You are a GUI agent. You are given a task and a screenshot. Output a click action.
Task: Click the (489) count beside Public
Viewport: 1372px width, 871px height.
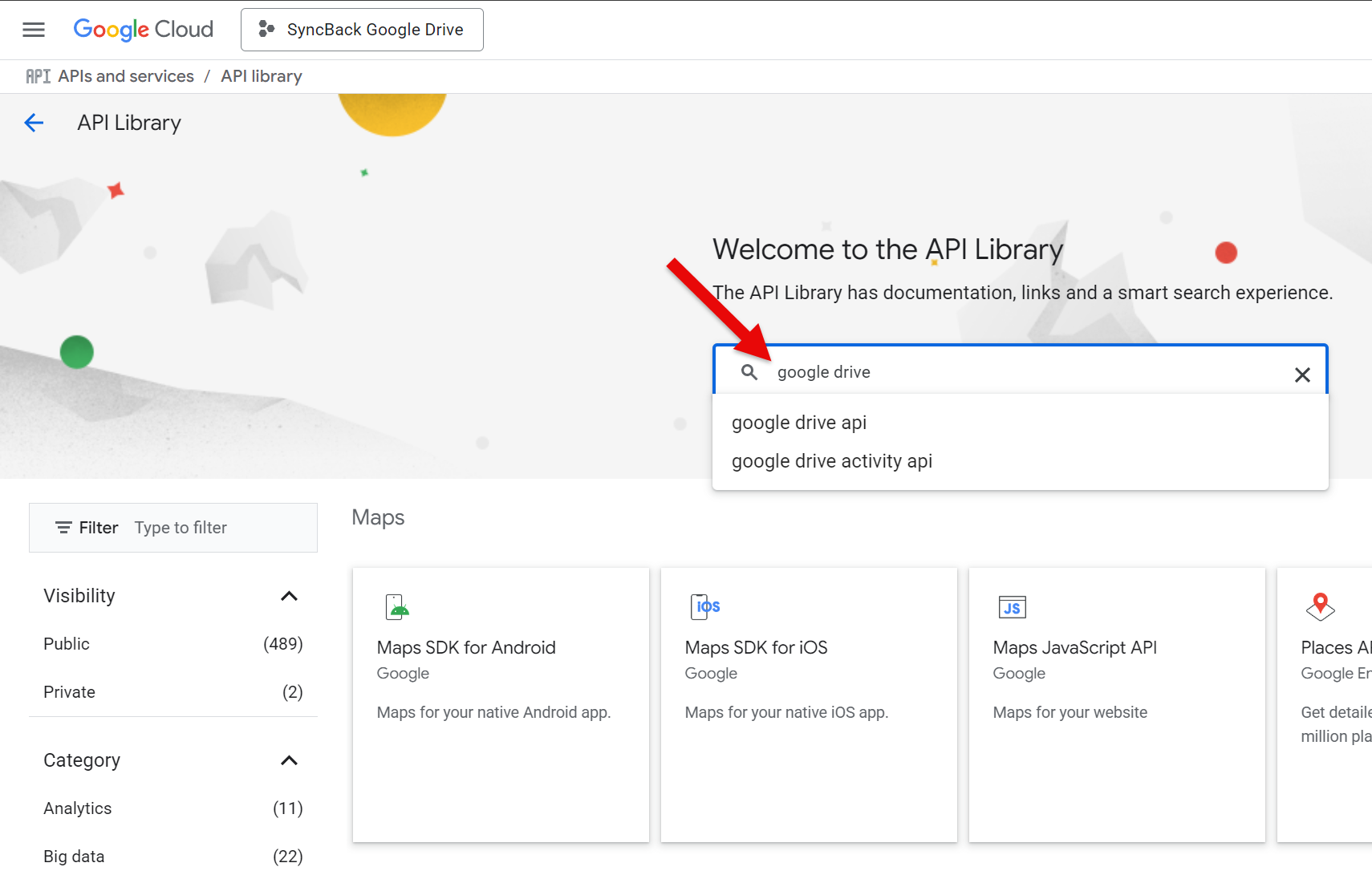click(x=283, y=644)
